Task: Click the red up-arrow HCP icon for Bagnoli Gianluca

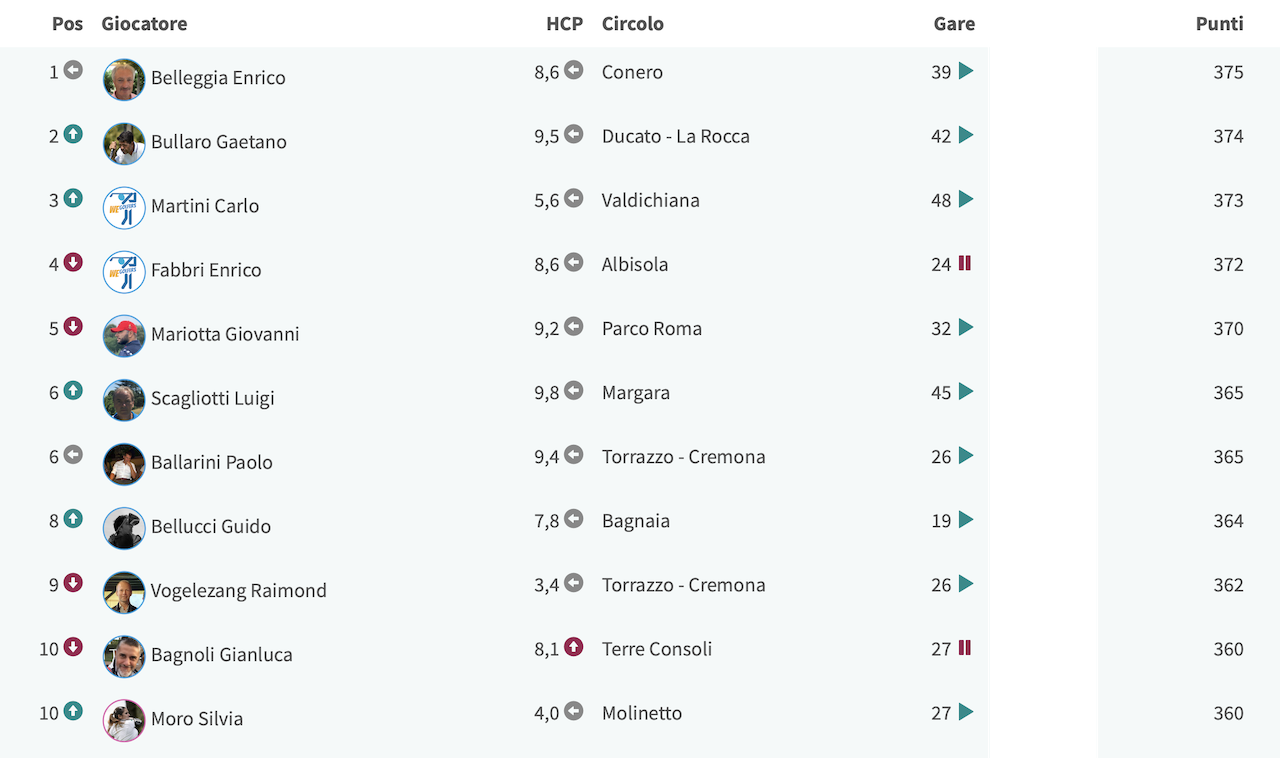Action: [x=573, y=647]
